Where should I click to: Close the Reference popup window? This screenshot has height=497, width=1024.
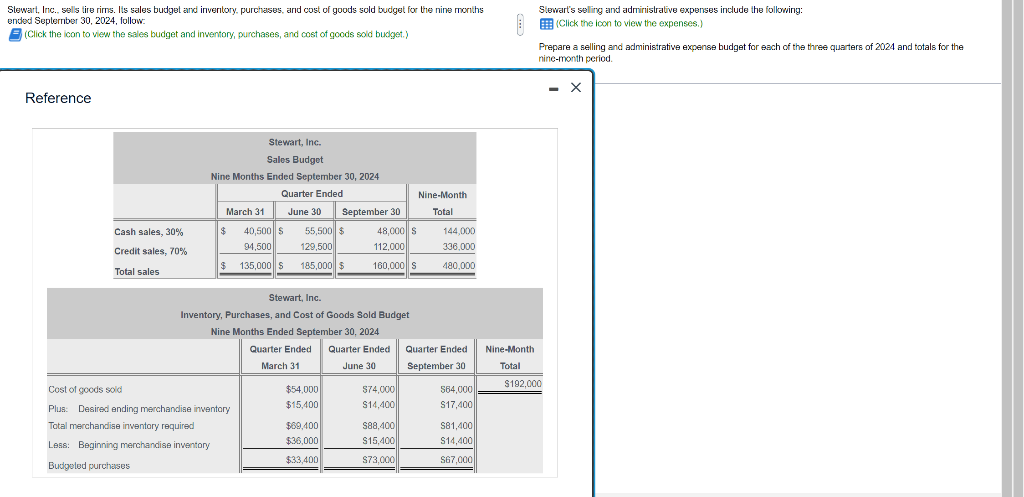coord(575,88)
